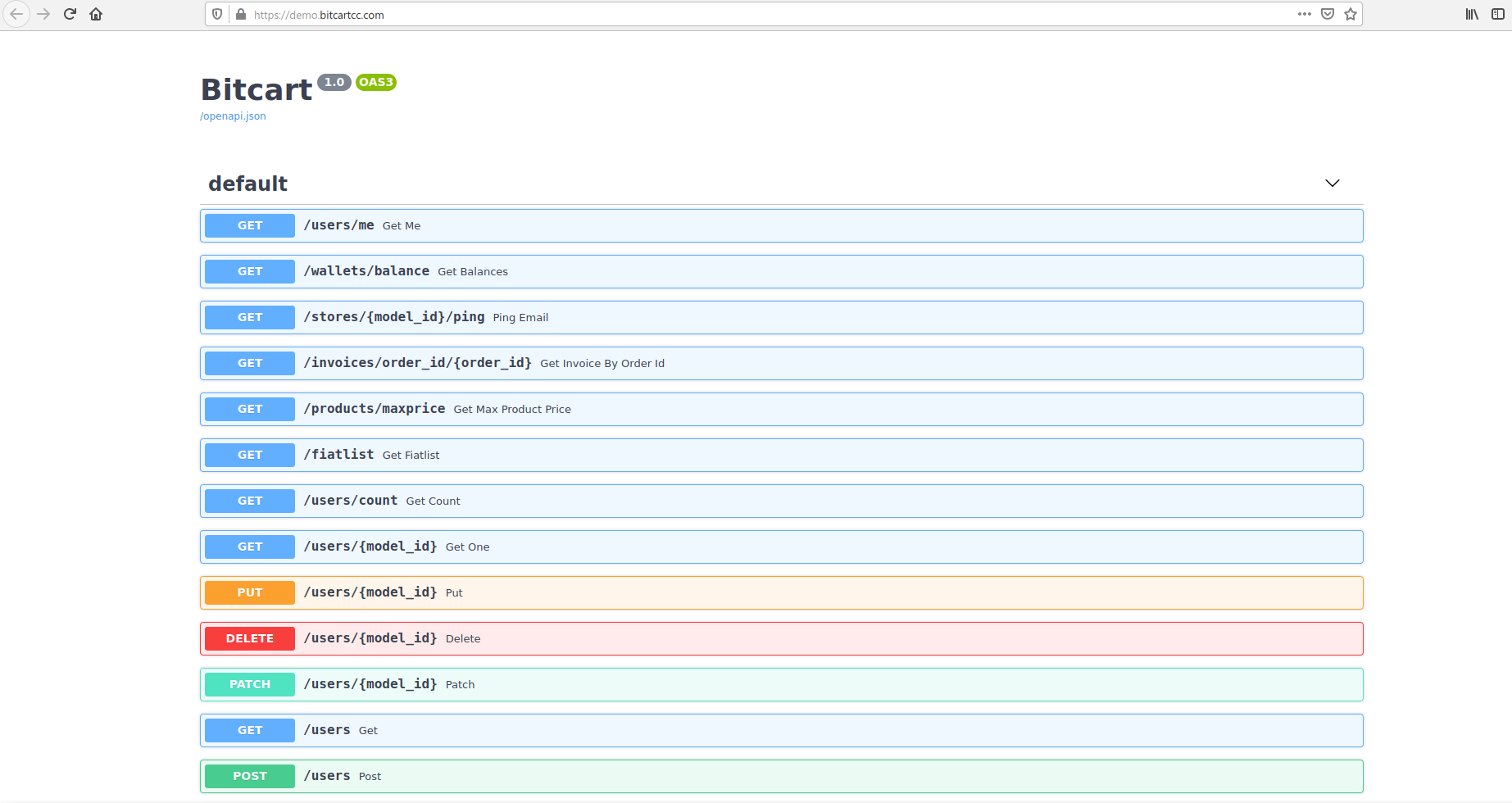Expand GET /users endpoint
Viewport: 1512px width, 803px height.
(x=782, y=730)
